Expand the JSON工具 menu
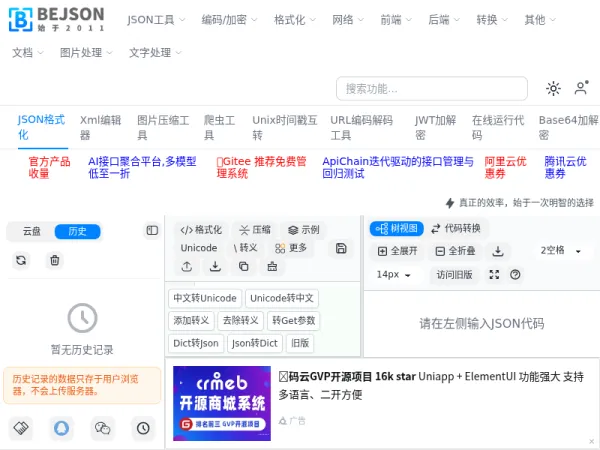This screenshot has width=600, height=450. point(156,20)
